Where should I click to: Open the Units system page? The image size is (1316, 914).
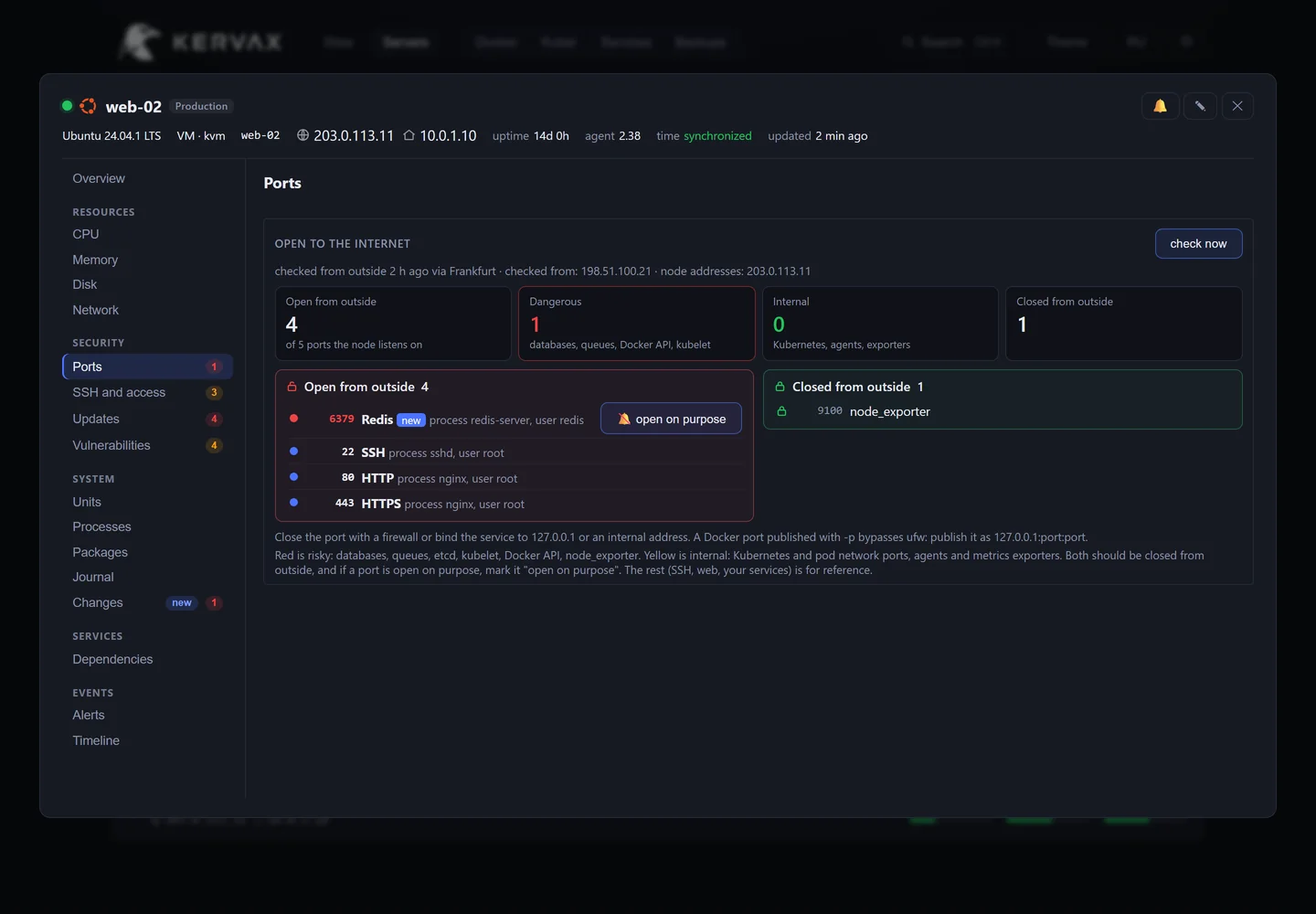coord(147,502)
